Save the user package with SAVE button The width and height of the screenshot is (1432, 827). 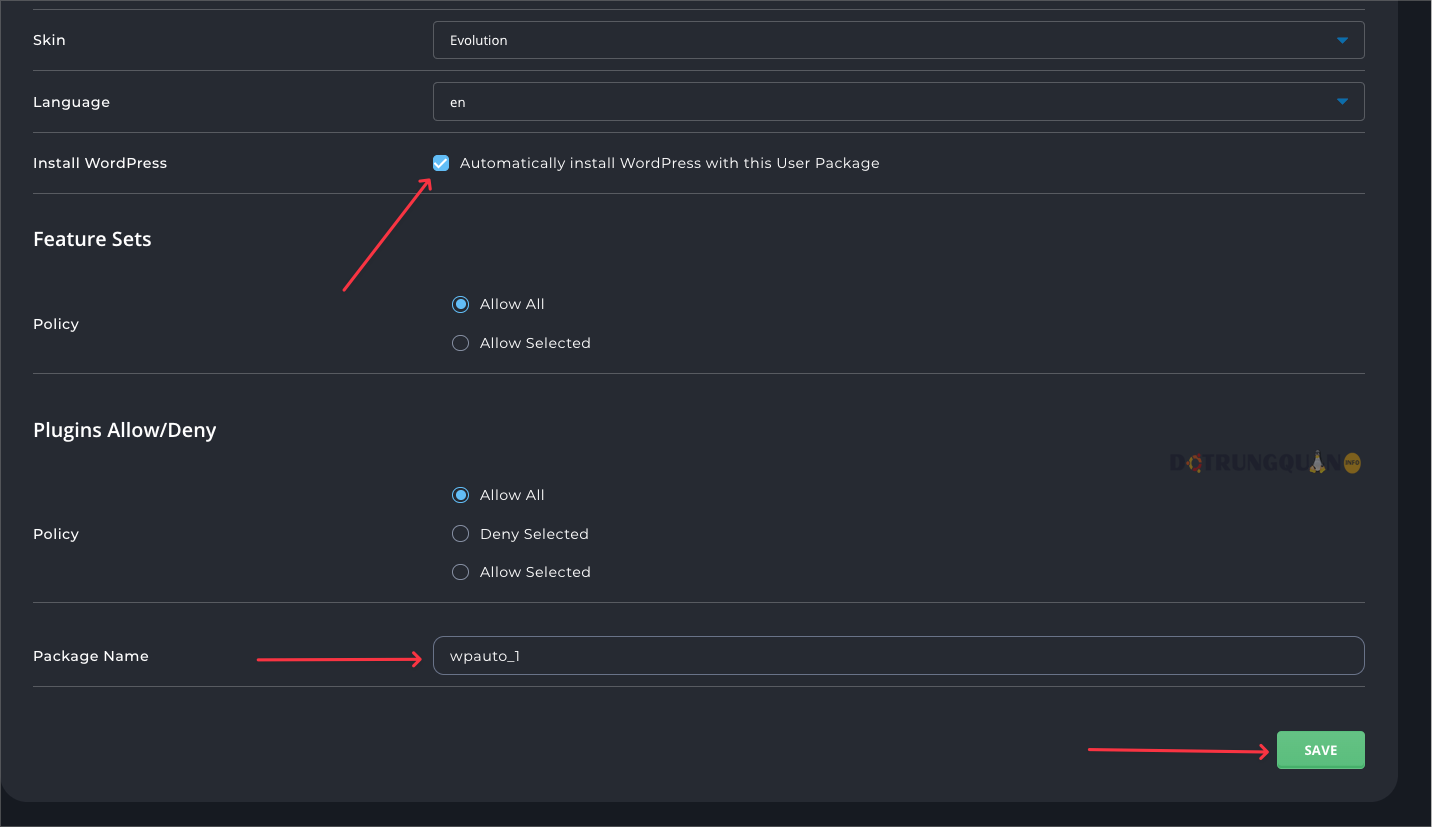(x=1320, y=750)
